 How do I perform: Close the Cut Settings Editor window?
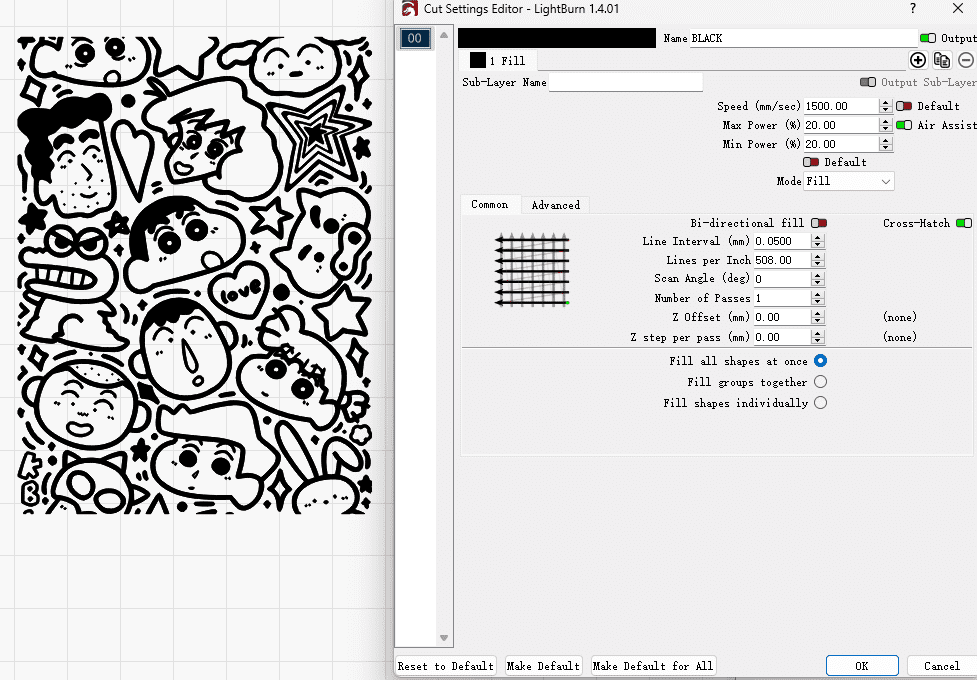(x=958, y=8)
